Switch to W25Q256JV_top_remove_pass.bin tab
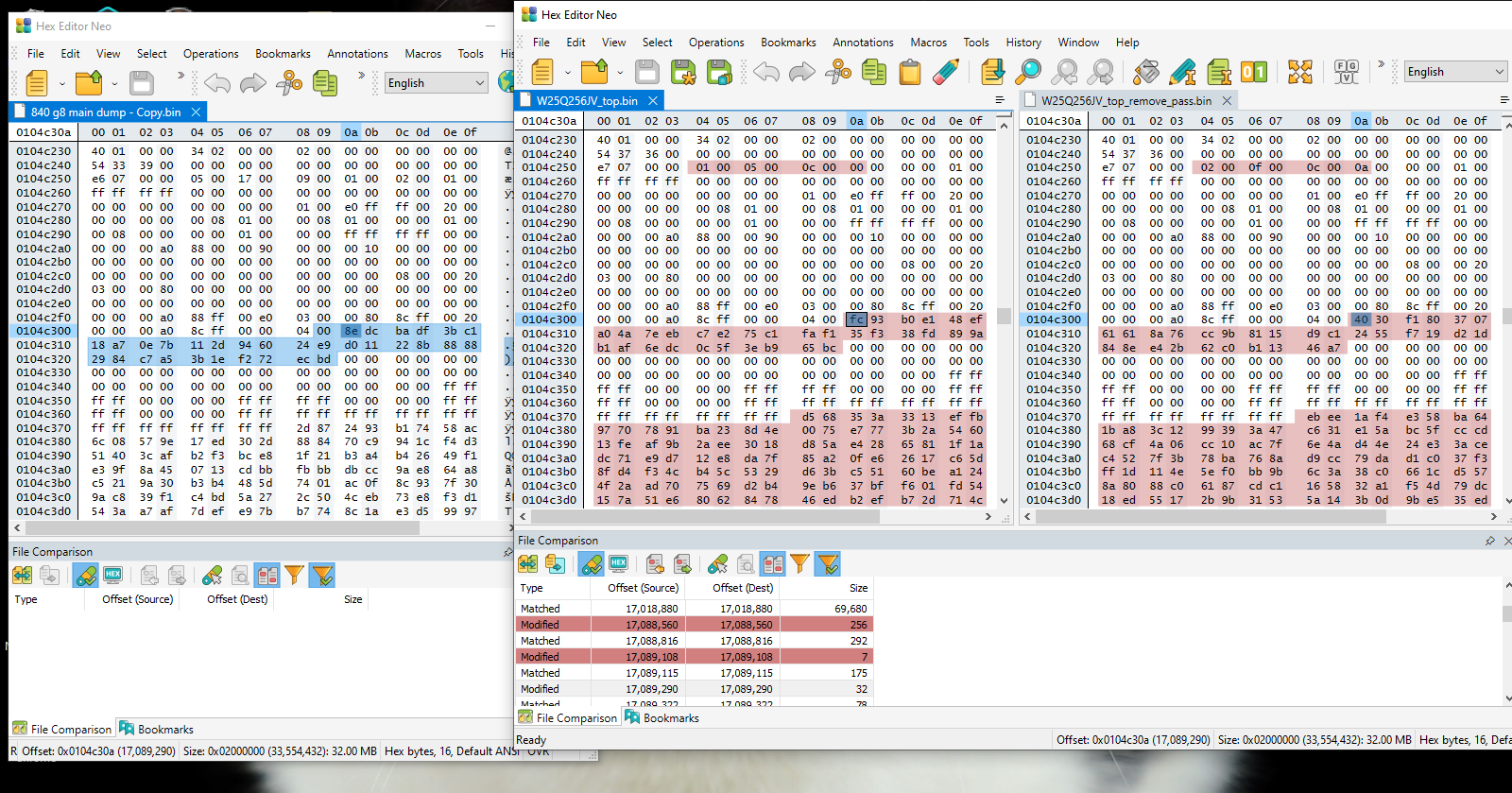1512x793 pixels. pyautogui.click(x=1125, y=100)
